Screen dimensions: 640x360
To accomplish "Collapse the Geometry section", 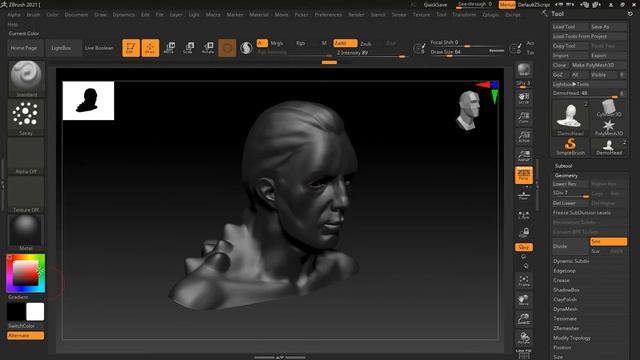I will click(x=566, y=176).
